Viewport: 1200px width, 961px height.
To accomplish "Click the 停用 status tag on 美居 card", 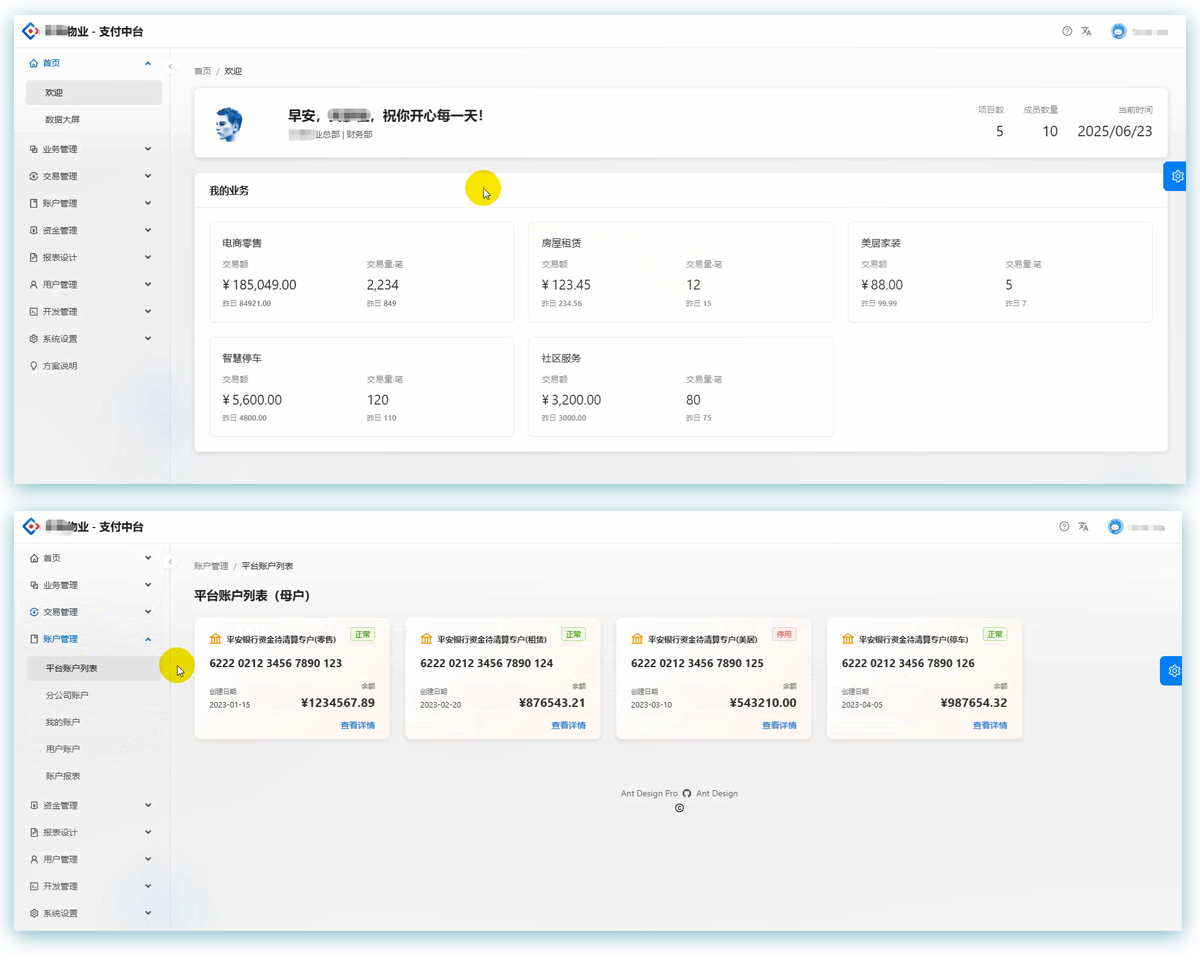I will pyautogui.click(x=784, y=634).
